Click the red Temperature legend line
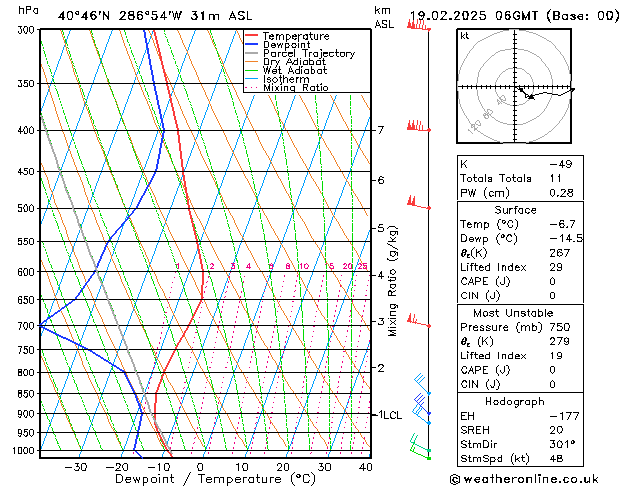Viewport: 629px width, 486px height. (x=251, y=36)
